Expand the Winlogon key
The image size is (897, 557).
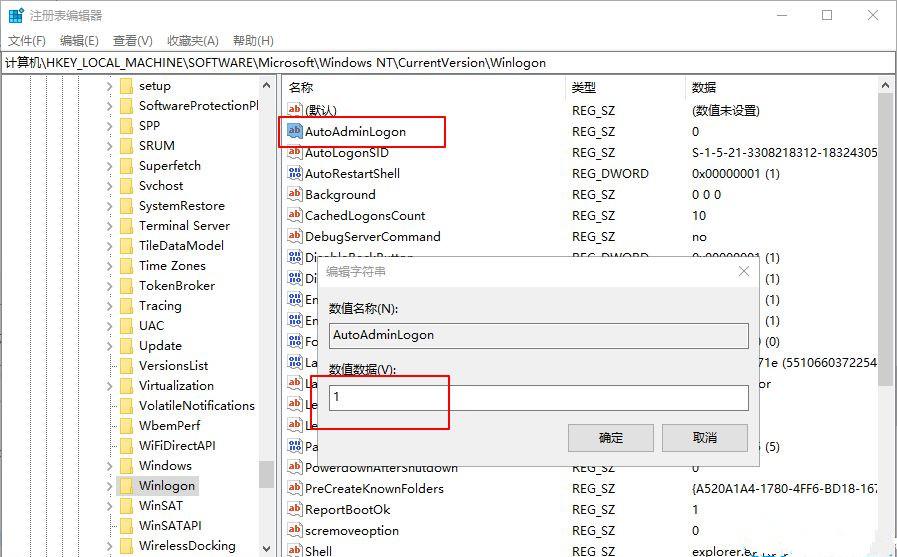(109, 486)
